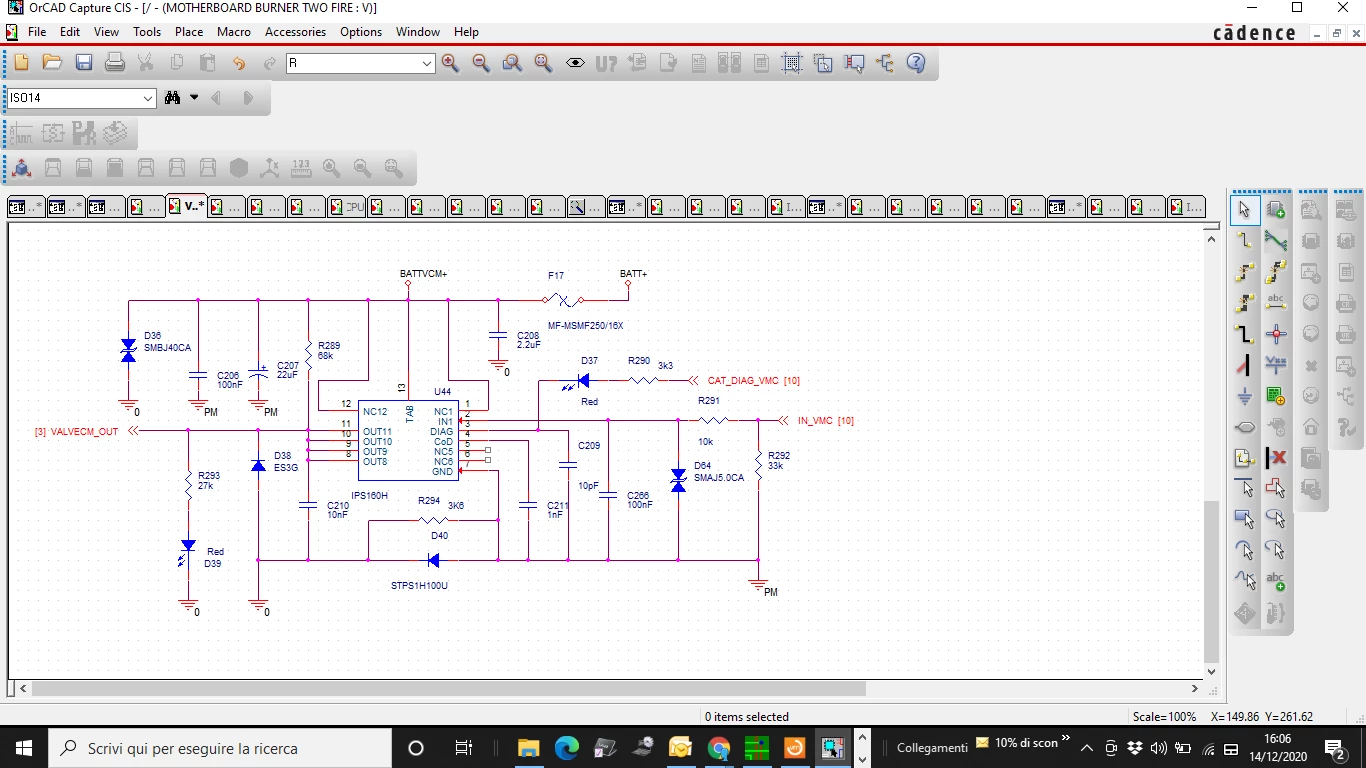Image resolution: width=1366 pixels, height=768 pixels.
Task: Open File Explorer from the taskbar
Action: pyautogui.click(x=529, y=748)
